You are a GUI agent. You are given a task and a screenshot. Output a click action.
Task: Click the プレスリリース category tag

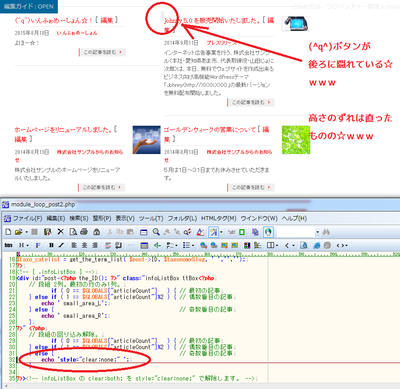pos(221,43)
